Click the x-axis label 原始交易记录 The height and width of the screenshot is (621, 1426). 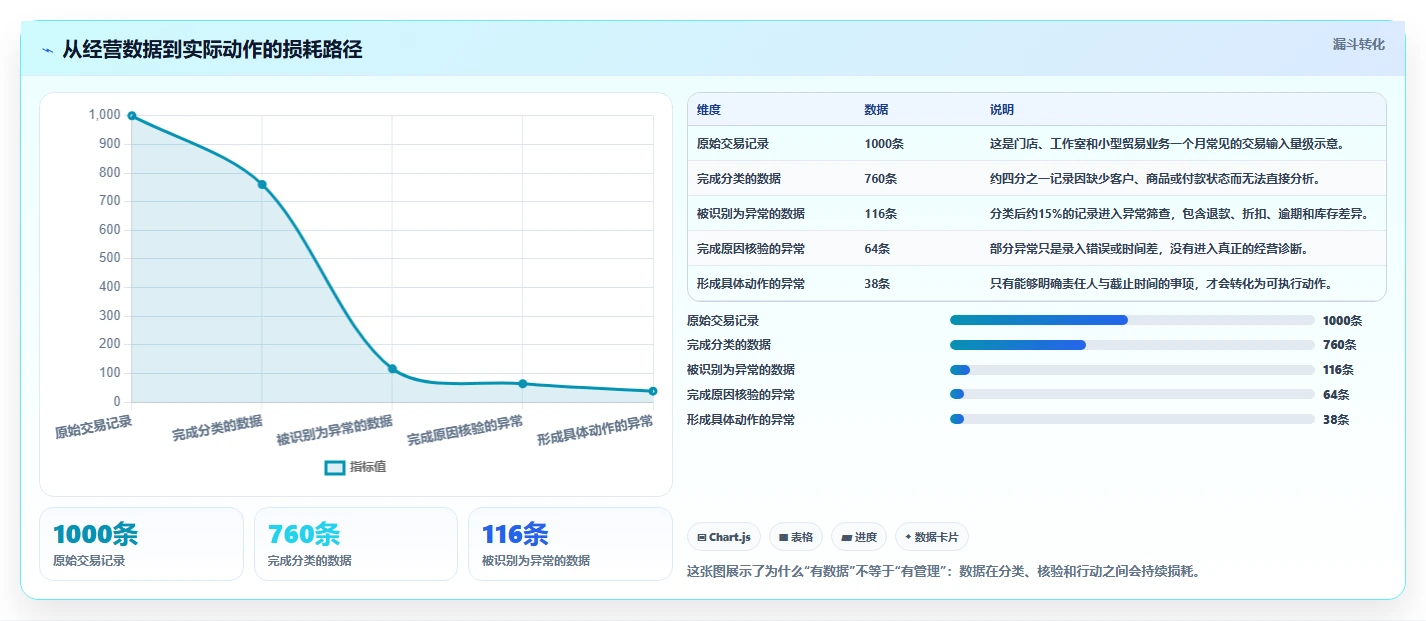click(93, 428)
